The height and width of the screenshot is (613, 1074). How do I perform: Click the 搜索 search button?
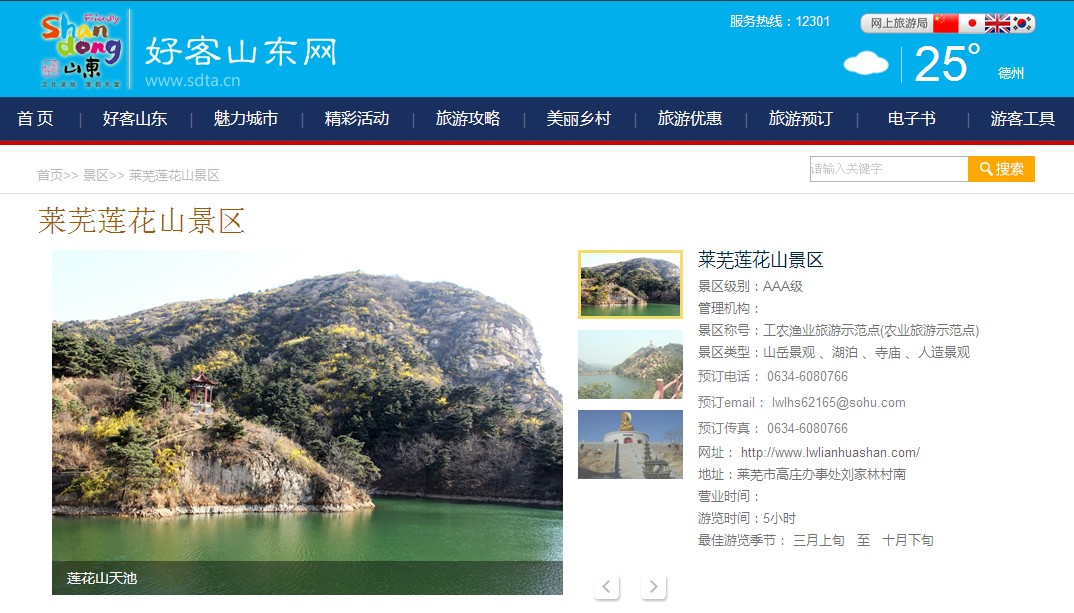coord(1001,169)
